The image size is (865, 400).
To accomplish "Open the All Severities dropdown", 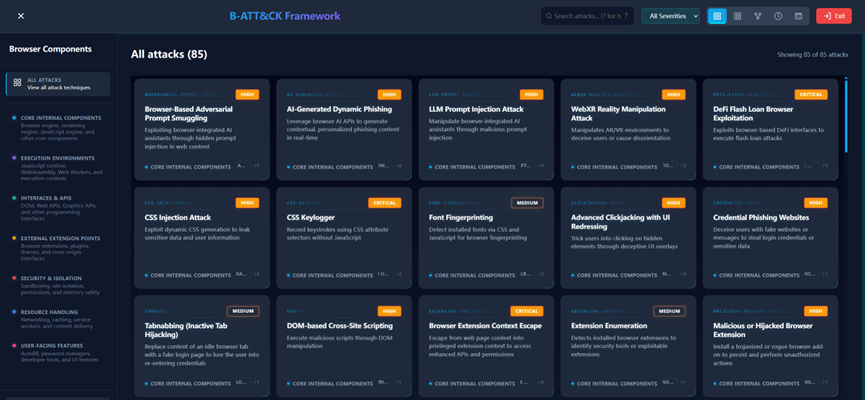I will pos(671,16).
